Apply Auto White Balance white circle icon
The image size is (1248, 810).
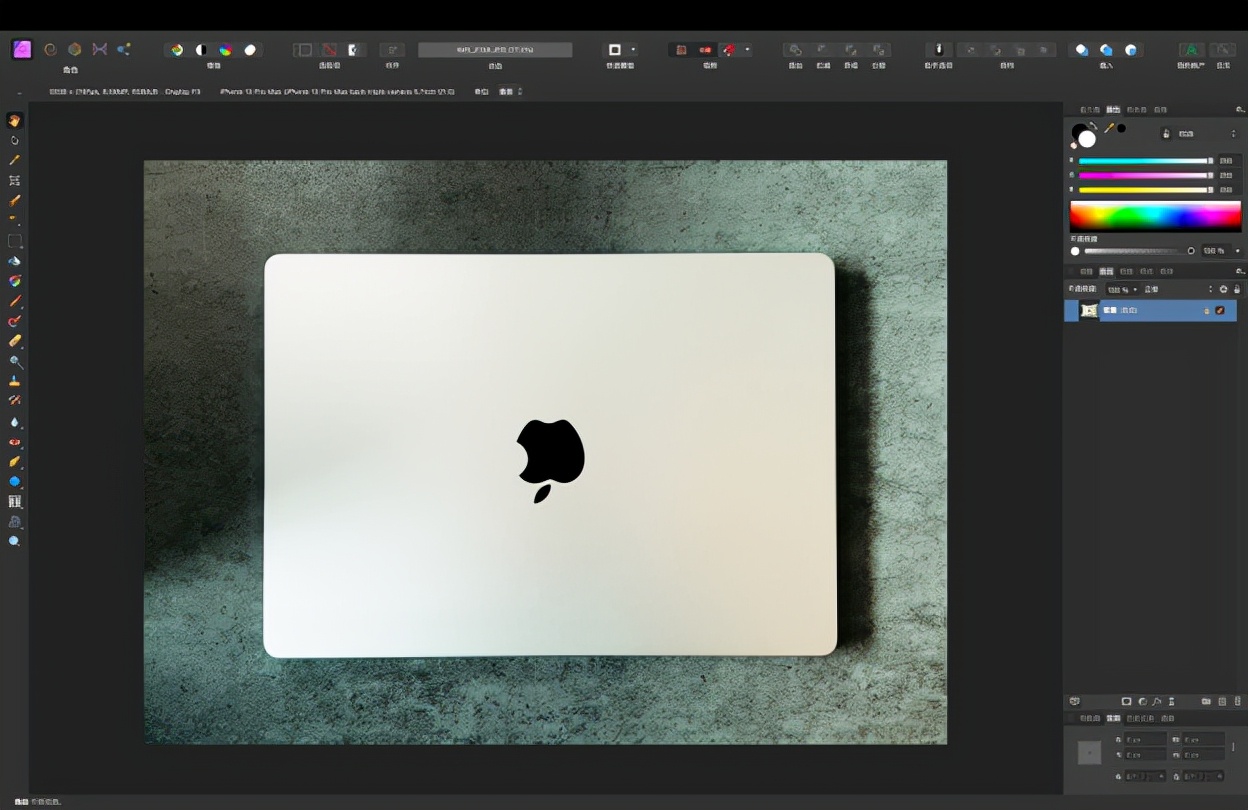(x=250, y=49)
